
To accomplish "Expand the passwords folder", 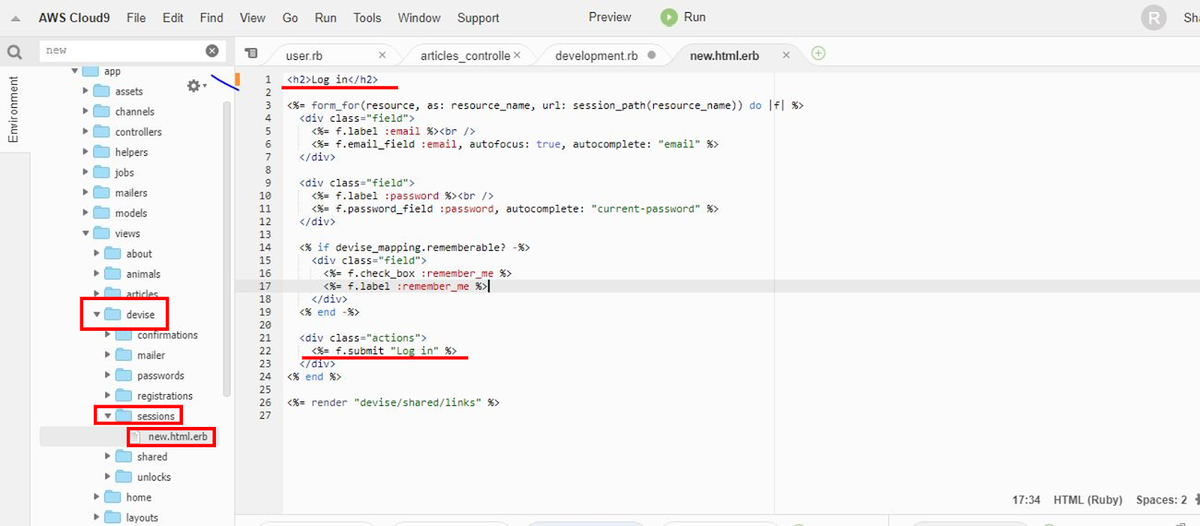I will (108, 376).
